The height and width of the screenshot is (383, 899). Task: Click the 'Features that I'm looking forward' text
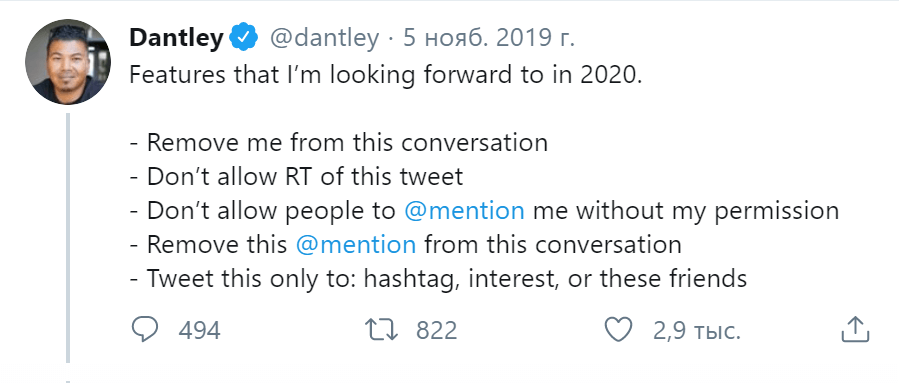300,75
